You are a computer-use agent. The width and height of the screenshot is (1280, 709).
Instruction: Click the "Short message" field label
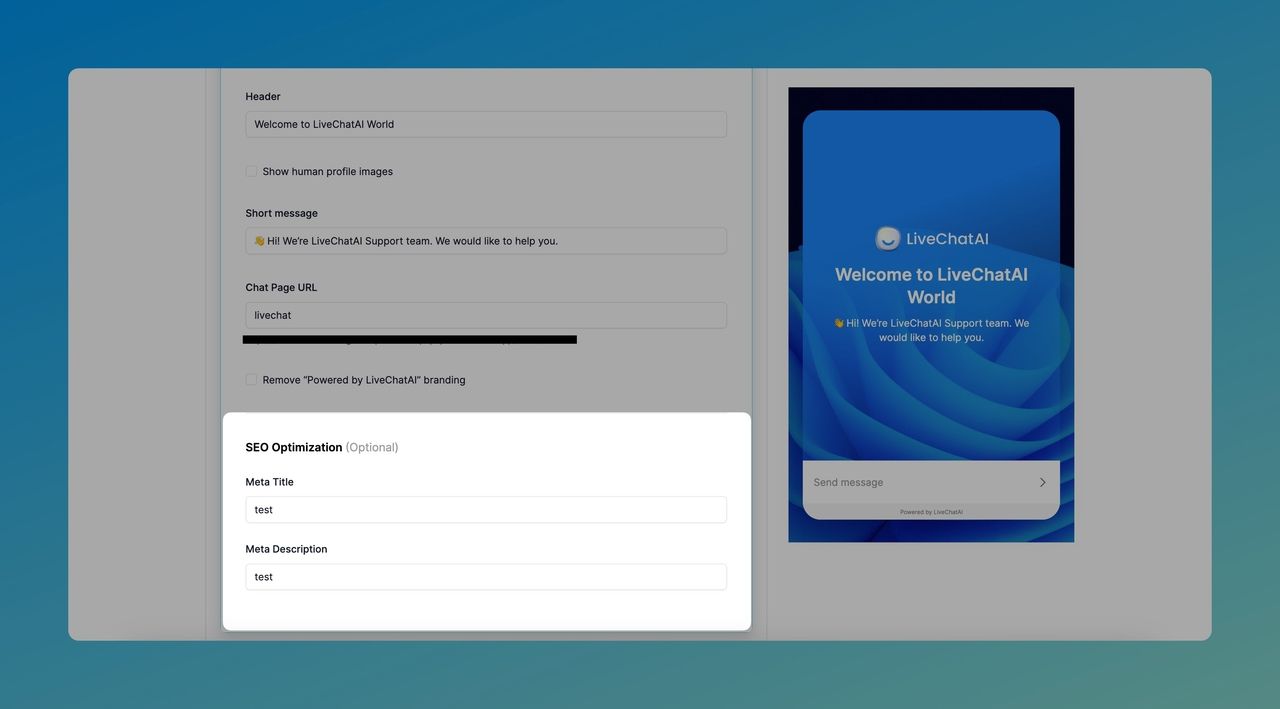click(282, 213)
